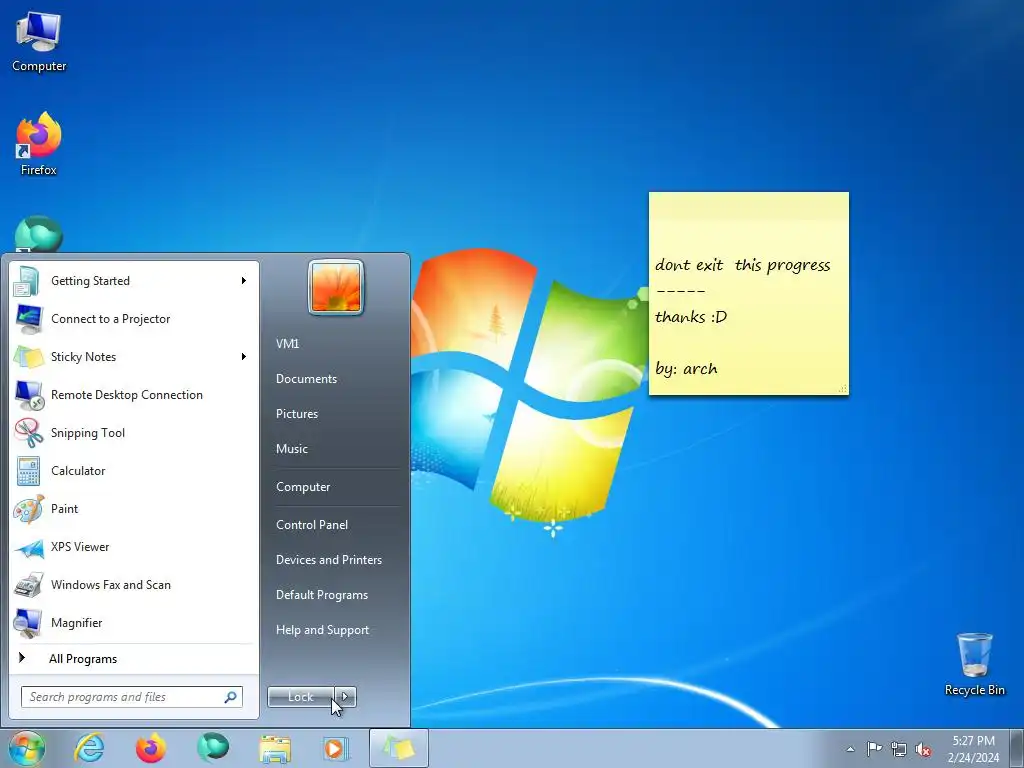Image resolution: width=1024 pixels, height=768 pixels.
Task: Open the Computer desktop icon
Action: [x=39, y=42]
